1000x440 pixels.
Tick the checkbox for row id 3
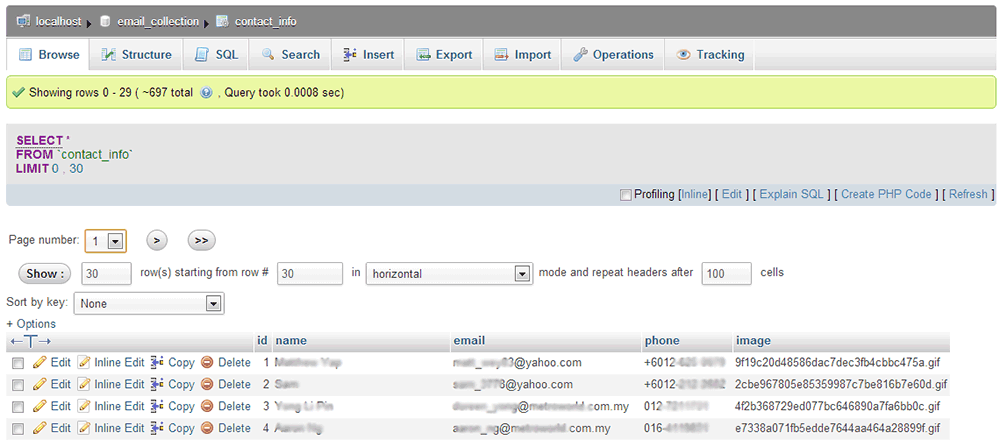point(17,407)
